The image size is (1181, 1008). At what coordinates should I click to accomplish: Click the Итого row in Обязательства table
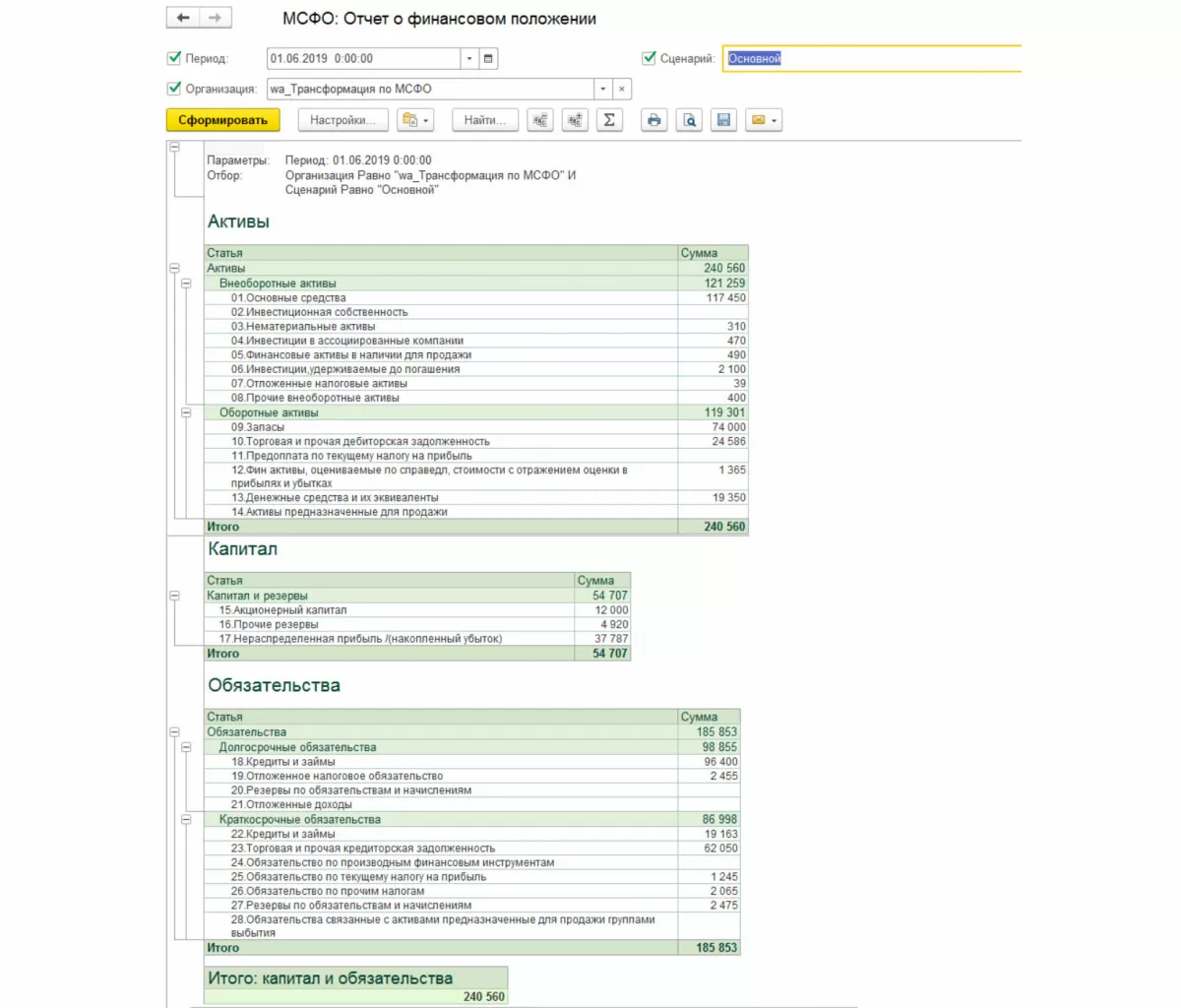[473, 948]
